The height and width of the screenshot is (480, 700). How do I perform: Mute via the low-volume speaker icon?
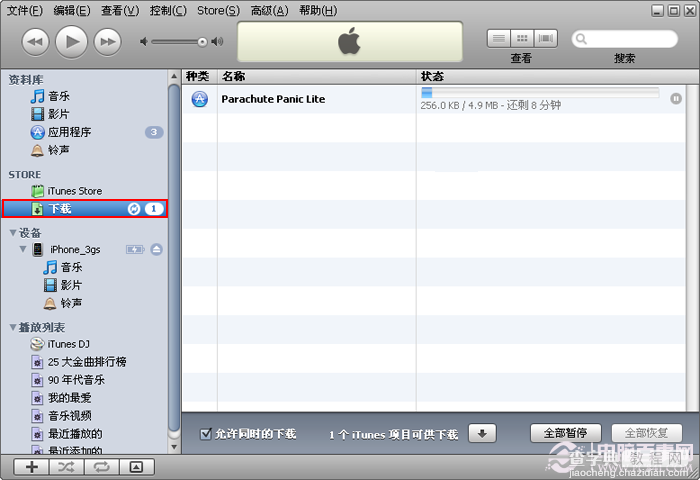[x=144, y=42]
